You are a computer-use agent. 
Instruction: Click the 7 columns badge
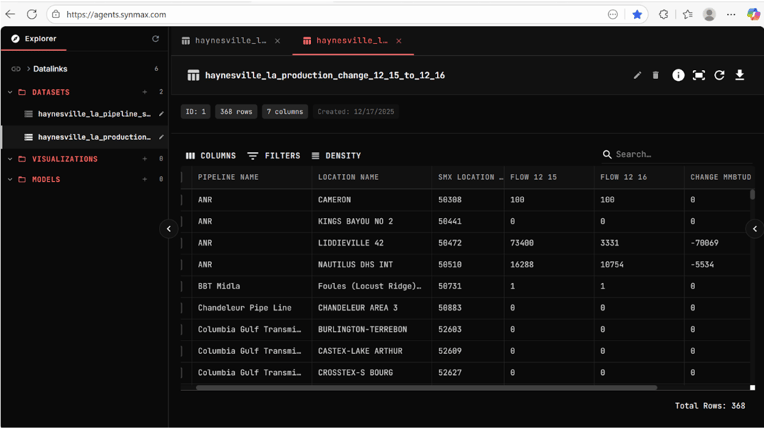coord(285,112)
